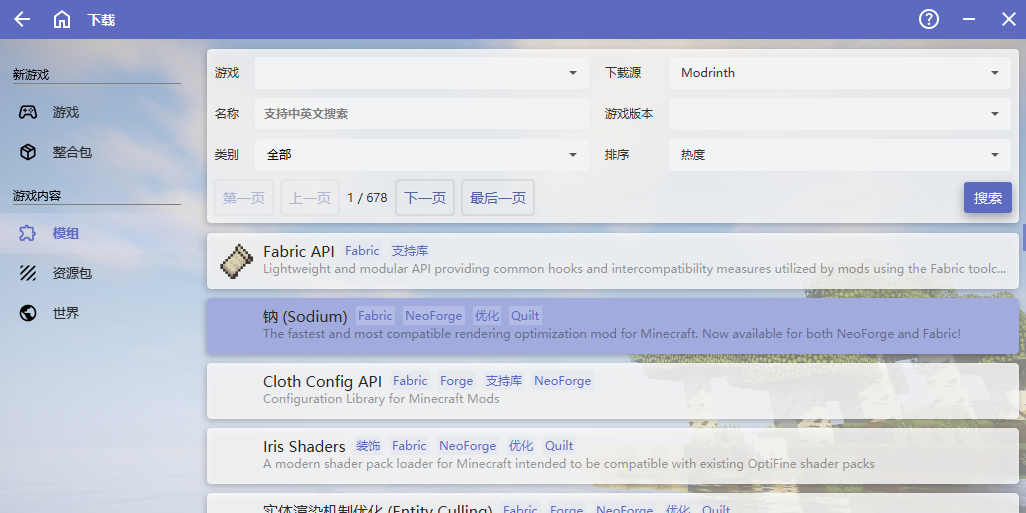The image size is (1026, 513).
Task: Select the Iris Shaders mod entry
Action: coord(612,455)
